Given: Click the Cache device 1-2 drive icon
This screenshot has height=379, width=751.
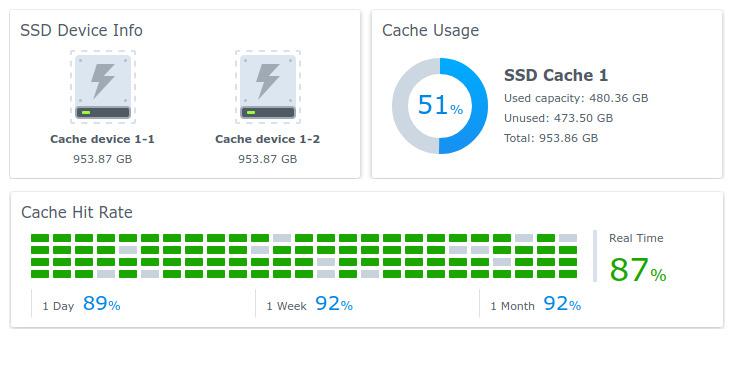Looking at the screenshot, I should [x=268, y=87].
